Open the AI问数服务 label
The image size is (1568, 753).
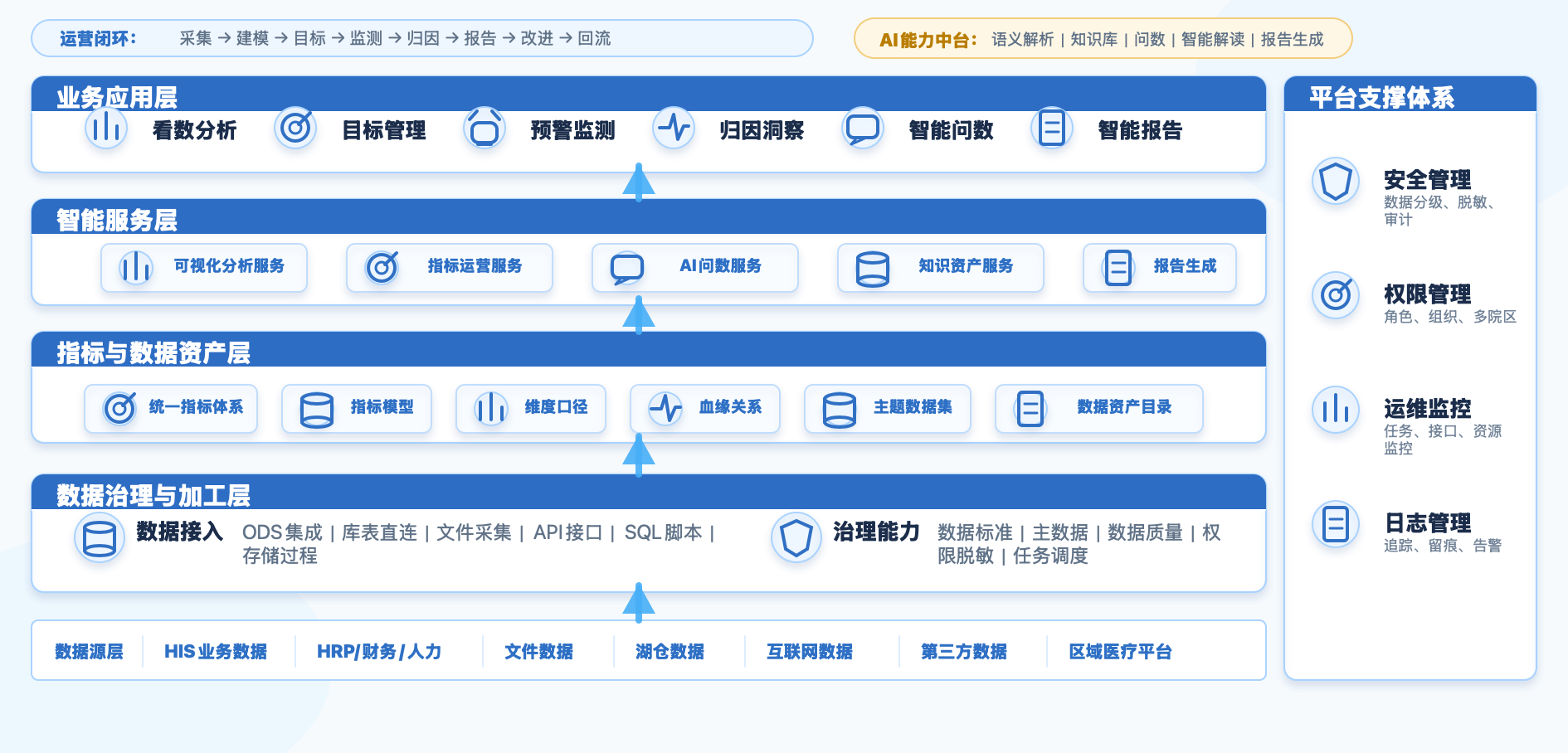pos(720,265)
